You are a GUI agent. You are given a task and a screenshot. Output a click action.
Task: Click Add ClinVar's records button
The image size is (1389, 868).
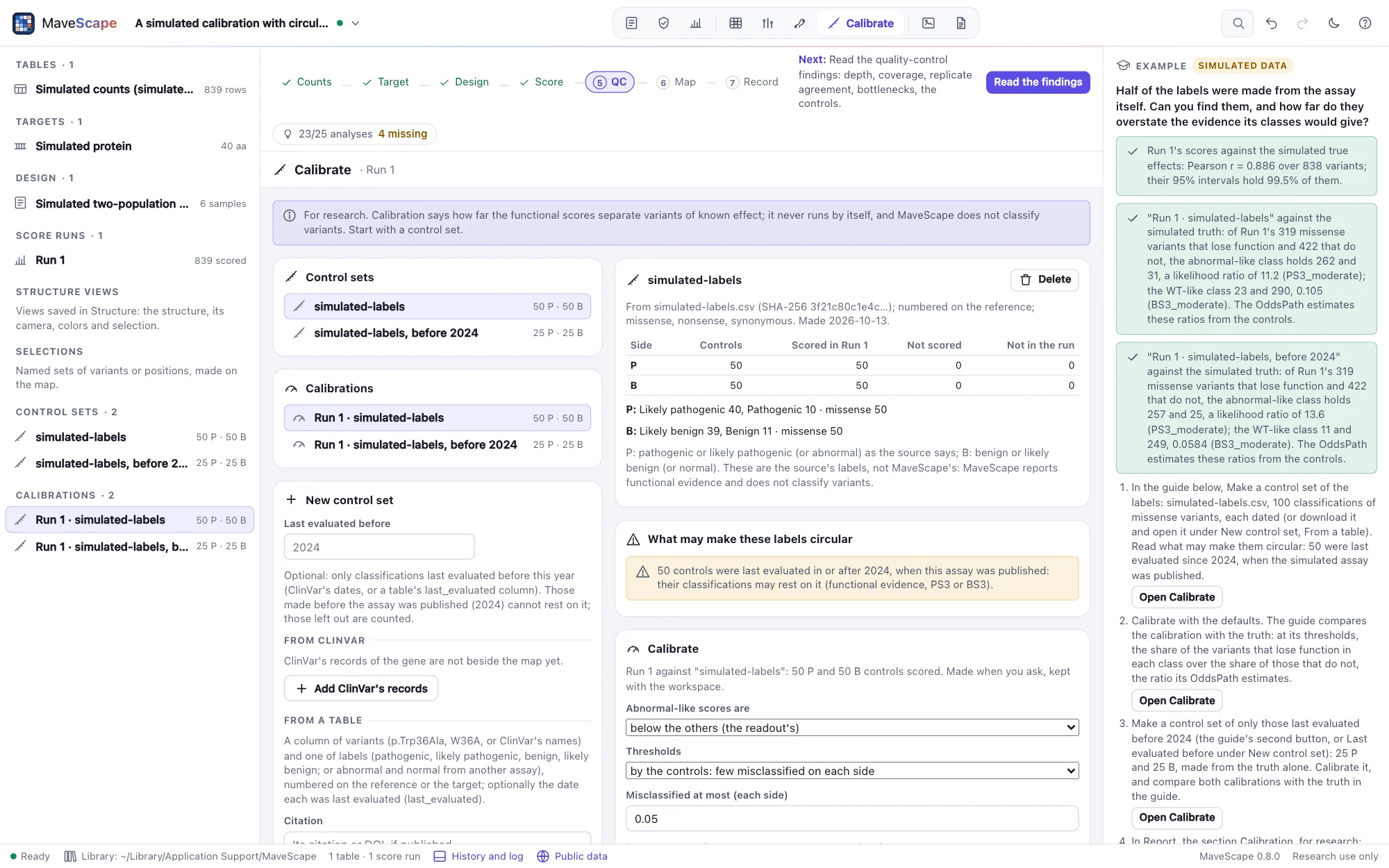tap(361, 688)
